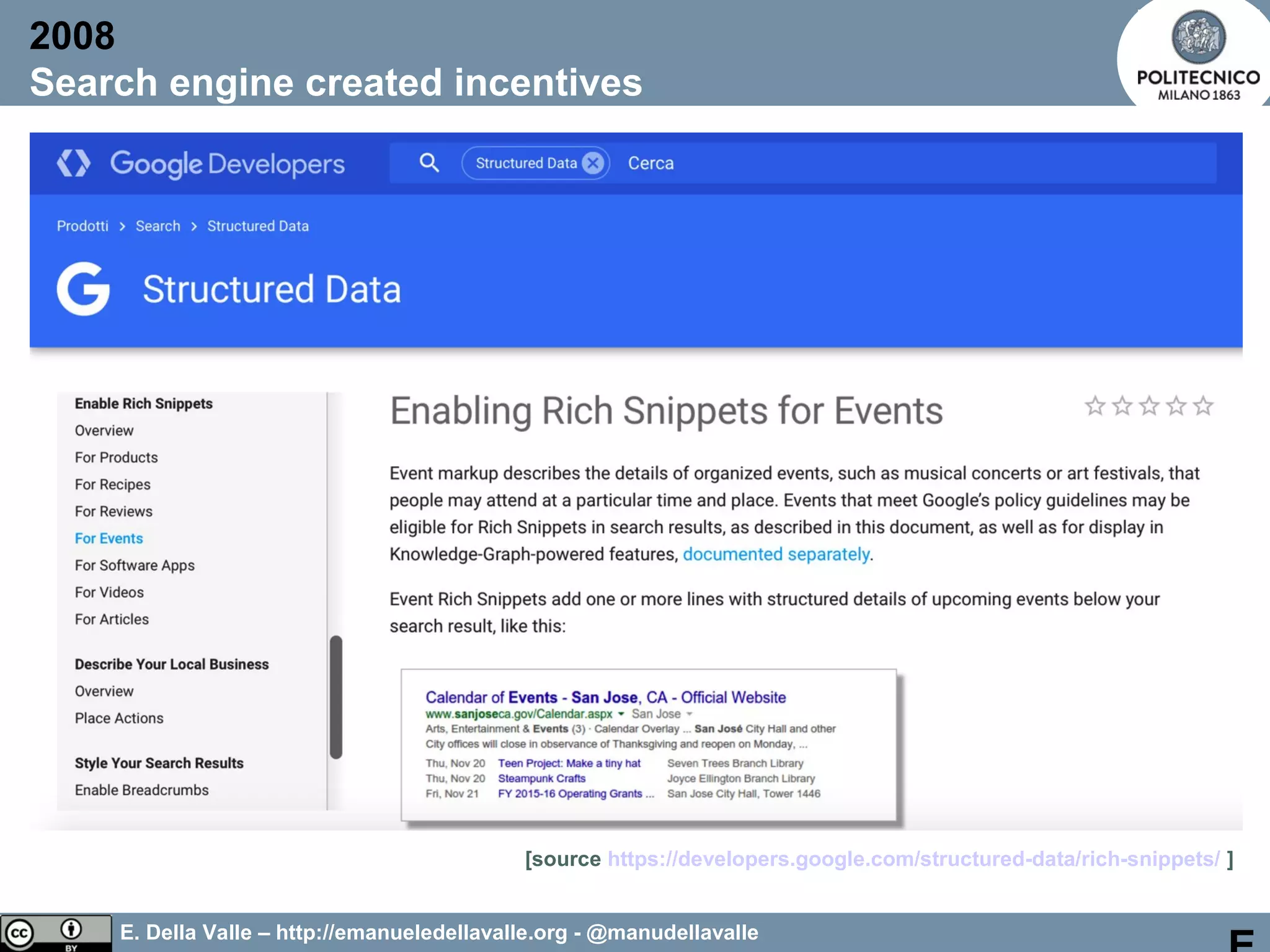The image size is (1270, 952).
Task: Remove the Structured Data search filter chip
Action: [x=593, y=163]
